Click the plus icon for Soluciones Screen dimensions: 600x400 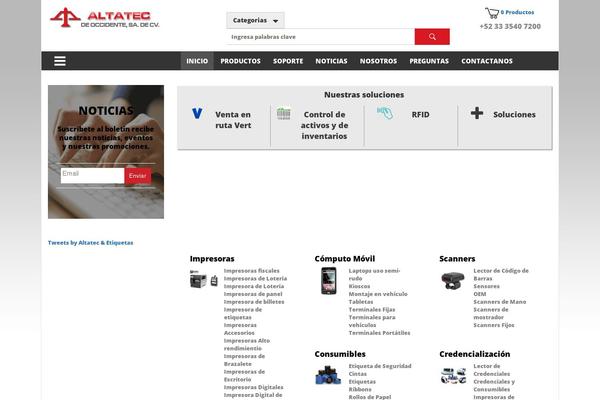tap(477, 113)
